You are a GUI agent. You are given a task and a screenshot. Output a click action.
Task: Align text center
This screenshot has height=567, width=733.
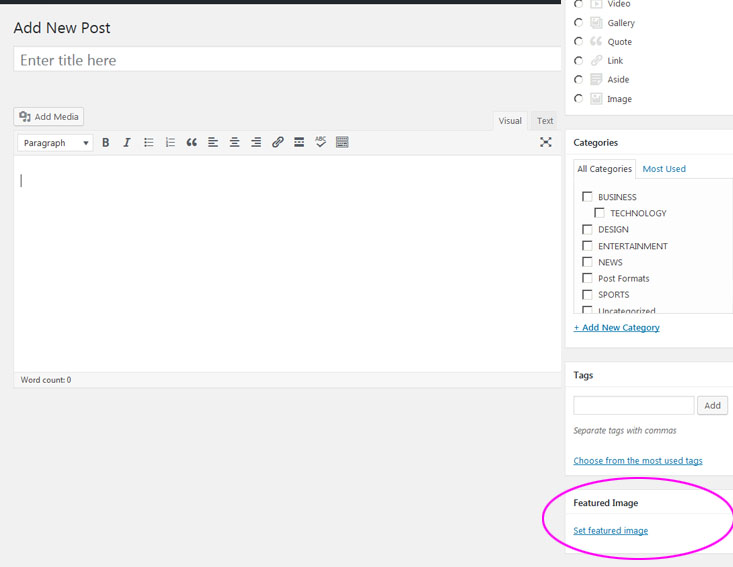pos(235,143)
